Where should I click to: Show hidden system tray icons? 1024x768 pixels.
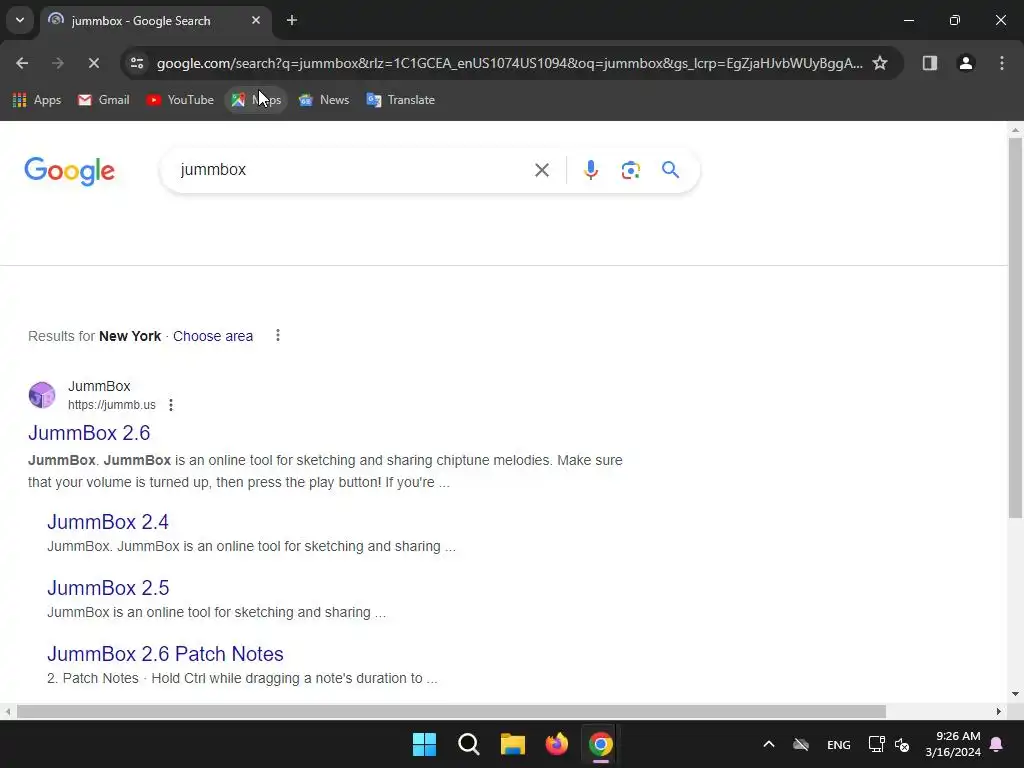coord(769,744)
